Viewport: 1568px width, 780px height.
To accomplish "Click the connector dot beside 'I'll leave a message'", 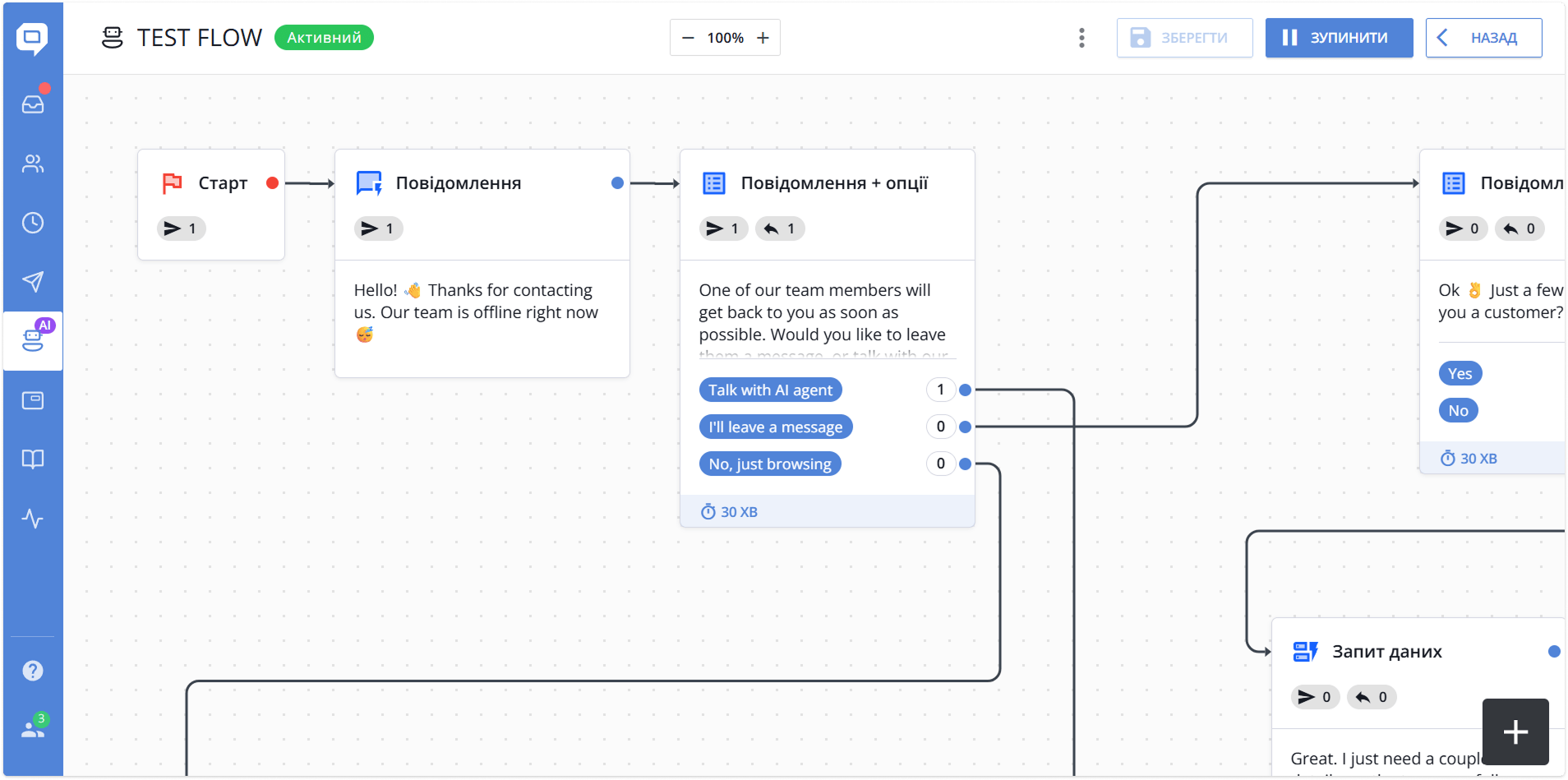I will pyautogui.click(x=965, y=427).
